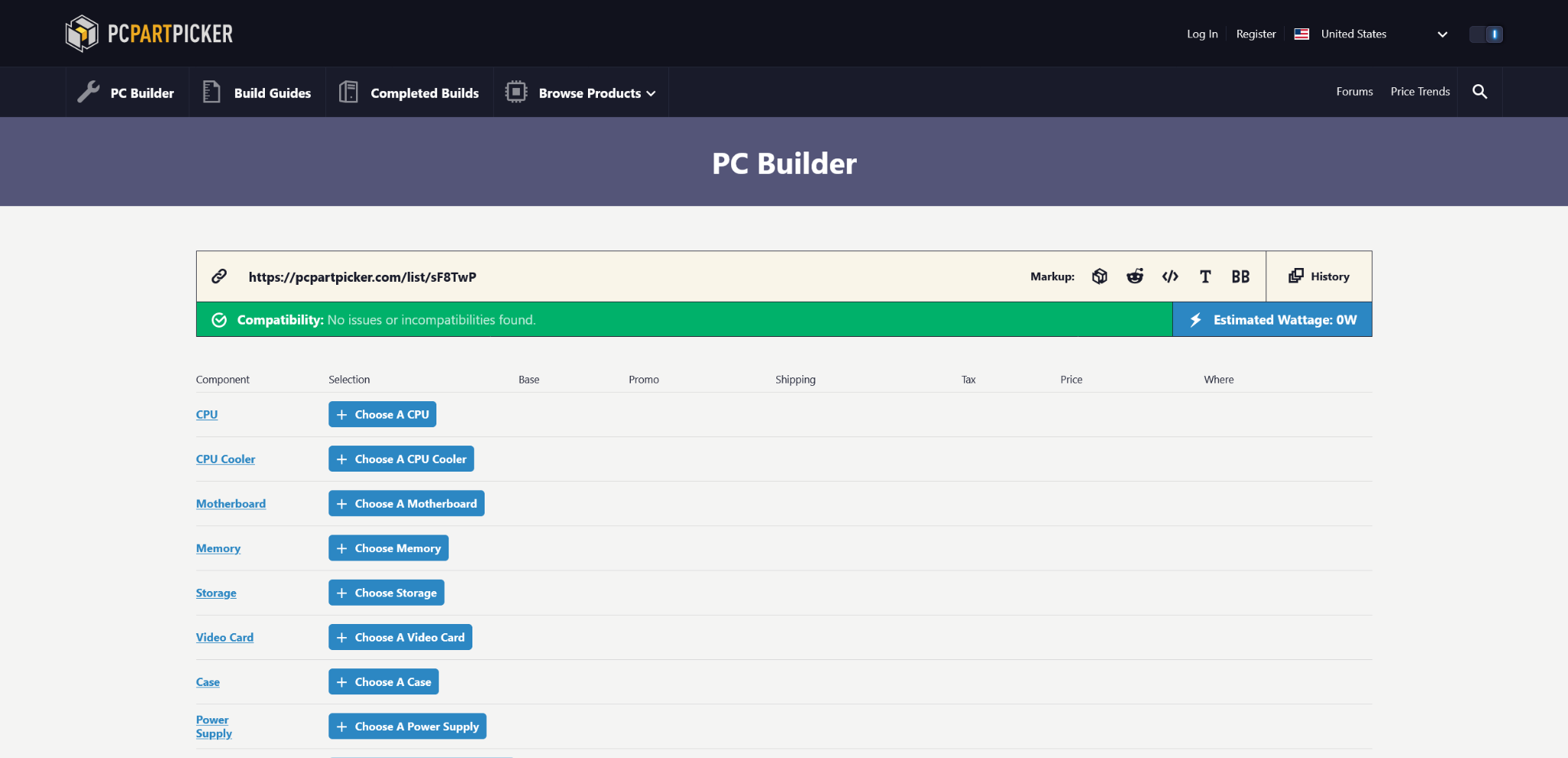Toggle the dark mode theme switch

point(1486,34)
